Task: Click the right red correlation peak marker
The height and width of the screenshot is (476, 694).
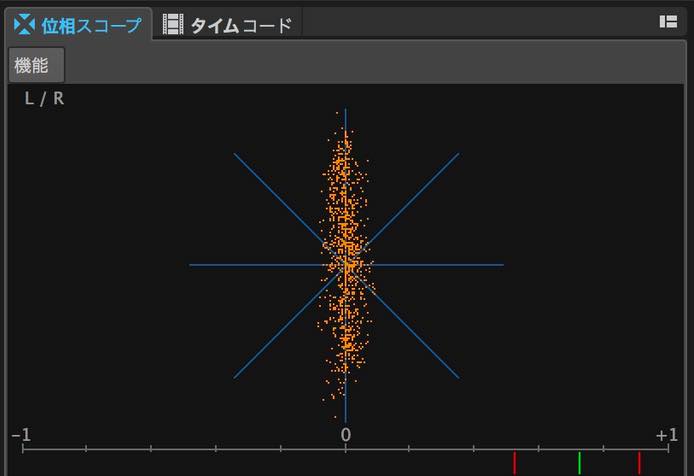Action: pyautogui.click(x=639, y=463)
